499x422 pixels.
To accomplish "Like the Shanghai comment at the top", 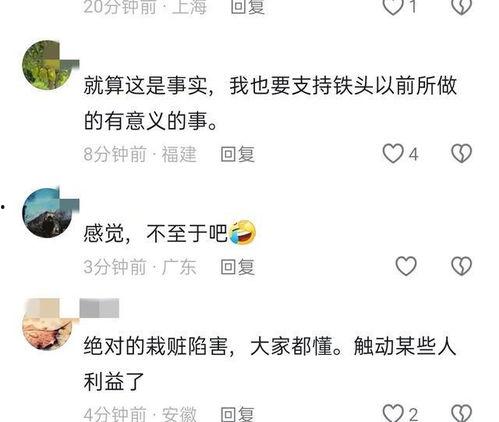I will click(x=393, y=7).
